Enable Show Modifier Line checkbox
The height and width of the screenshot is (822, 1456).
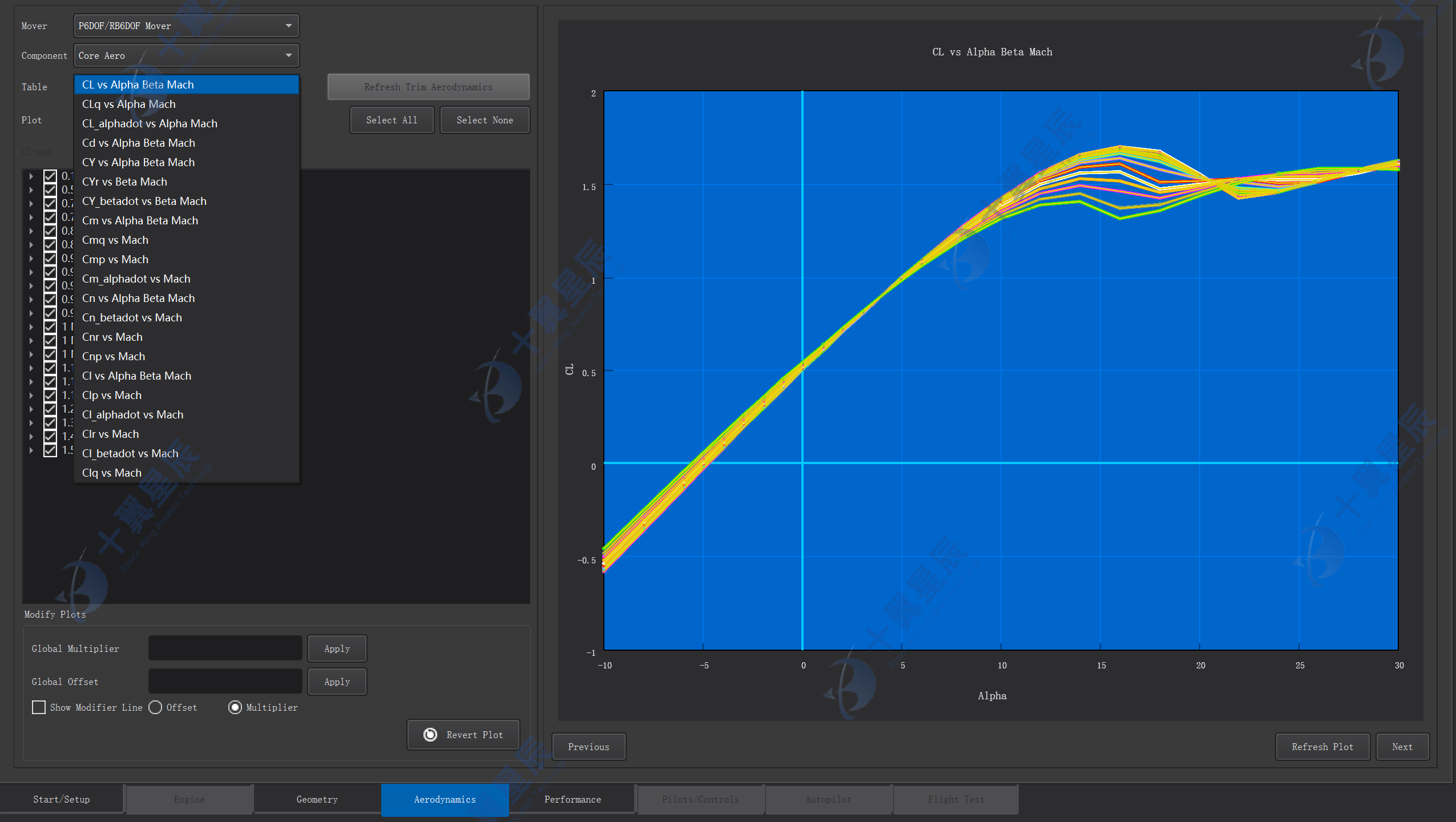(x=39, y=707)
